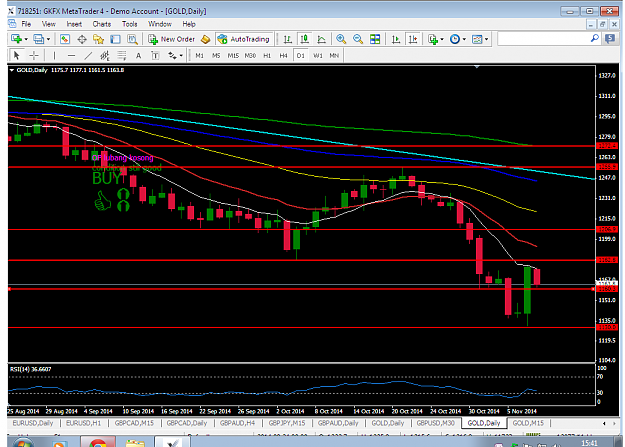Click the search magnifier icon
The image size is (625, 447).
pos(594,39)
